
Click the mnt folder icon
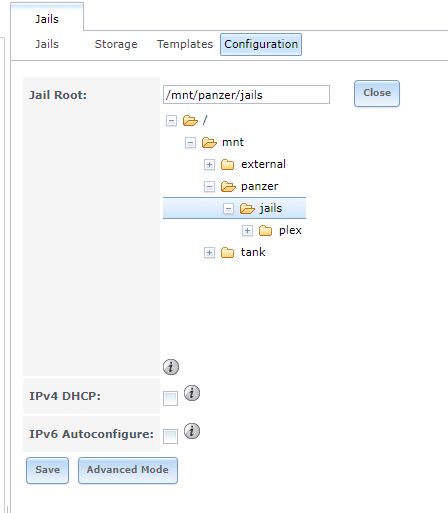pyautogui.click(x=209, y=143)
